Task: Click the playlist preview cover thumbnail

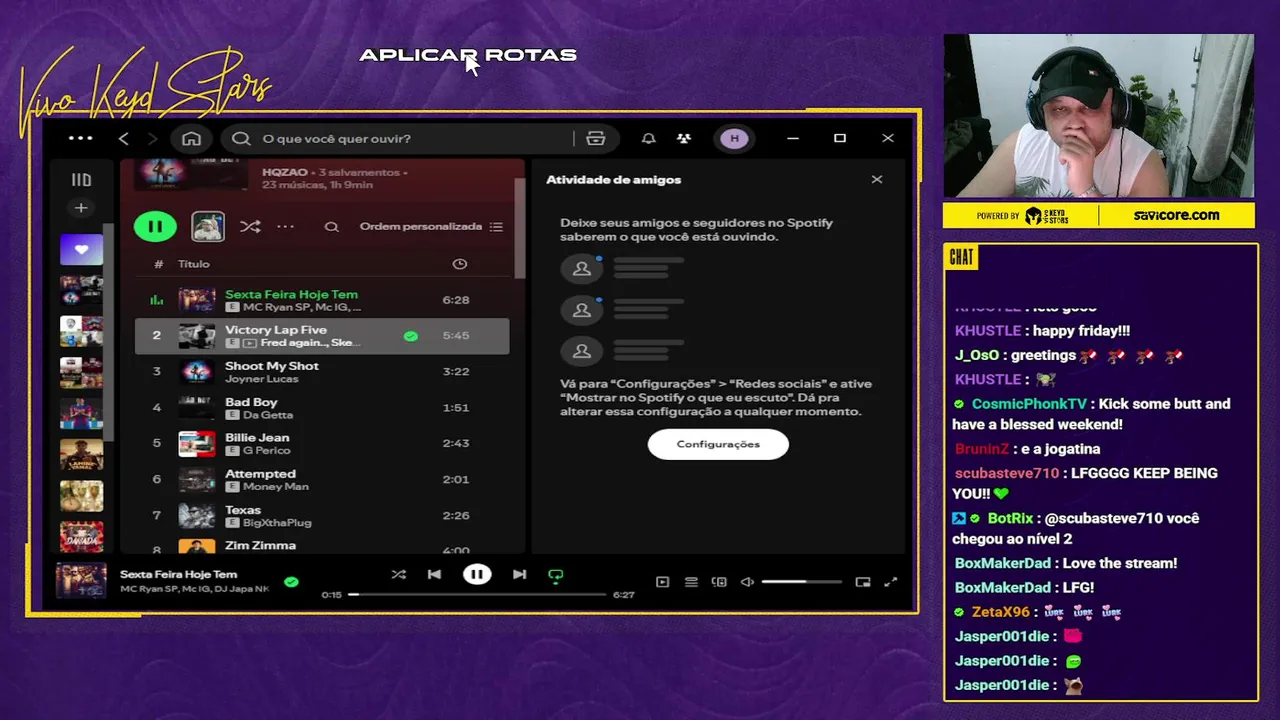Action: point(208,227)
